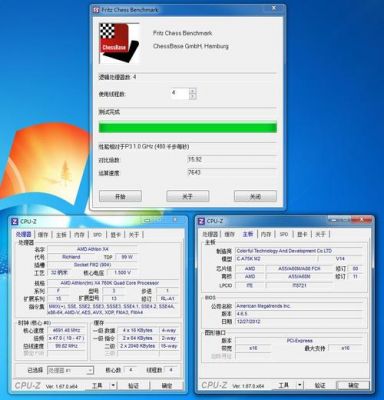Click the 逻辑处理器数: 4 label in Fritz
The image size is (384, 400).
[117, 77]
